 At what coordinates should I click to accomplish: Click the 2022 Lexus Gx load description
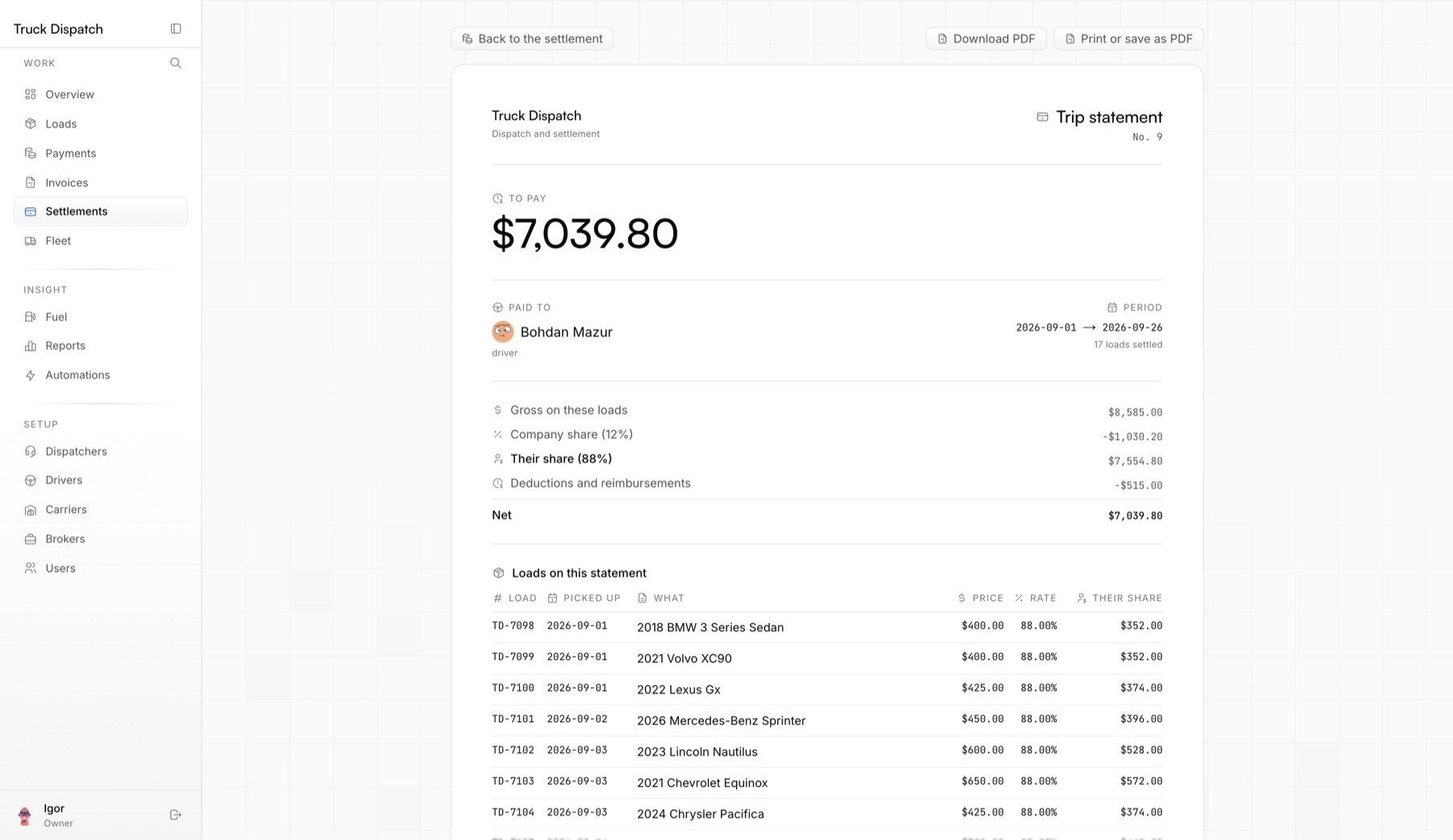(x=679, y=690)
